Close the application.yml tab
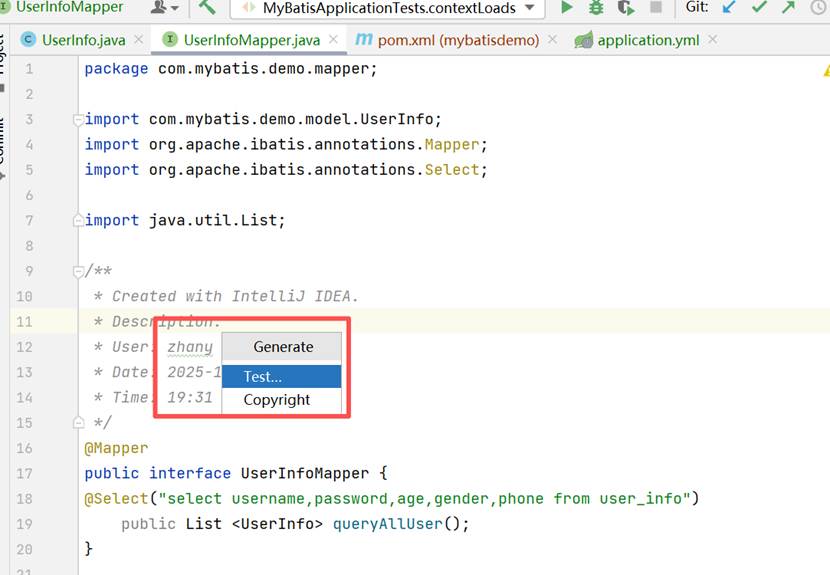 pyautogui.click(x=712, y=39)
